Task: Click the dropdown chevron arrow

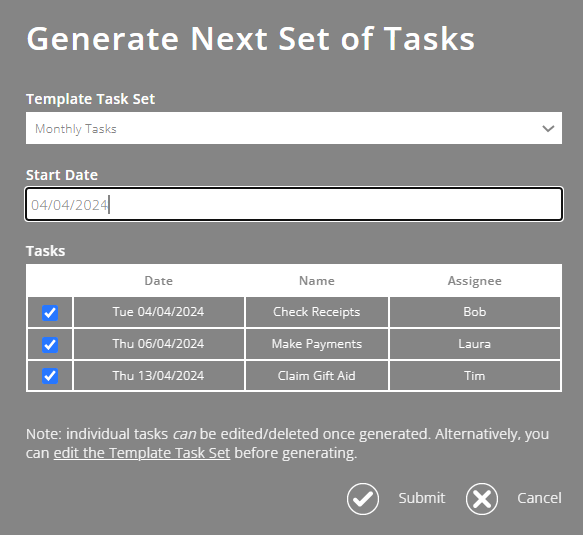Action: 548,129
